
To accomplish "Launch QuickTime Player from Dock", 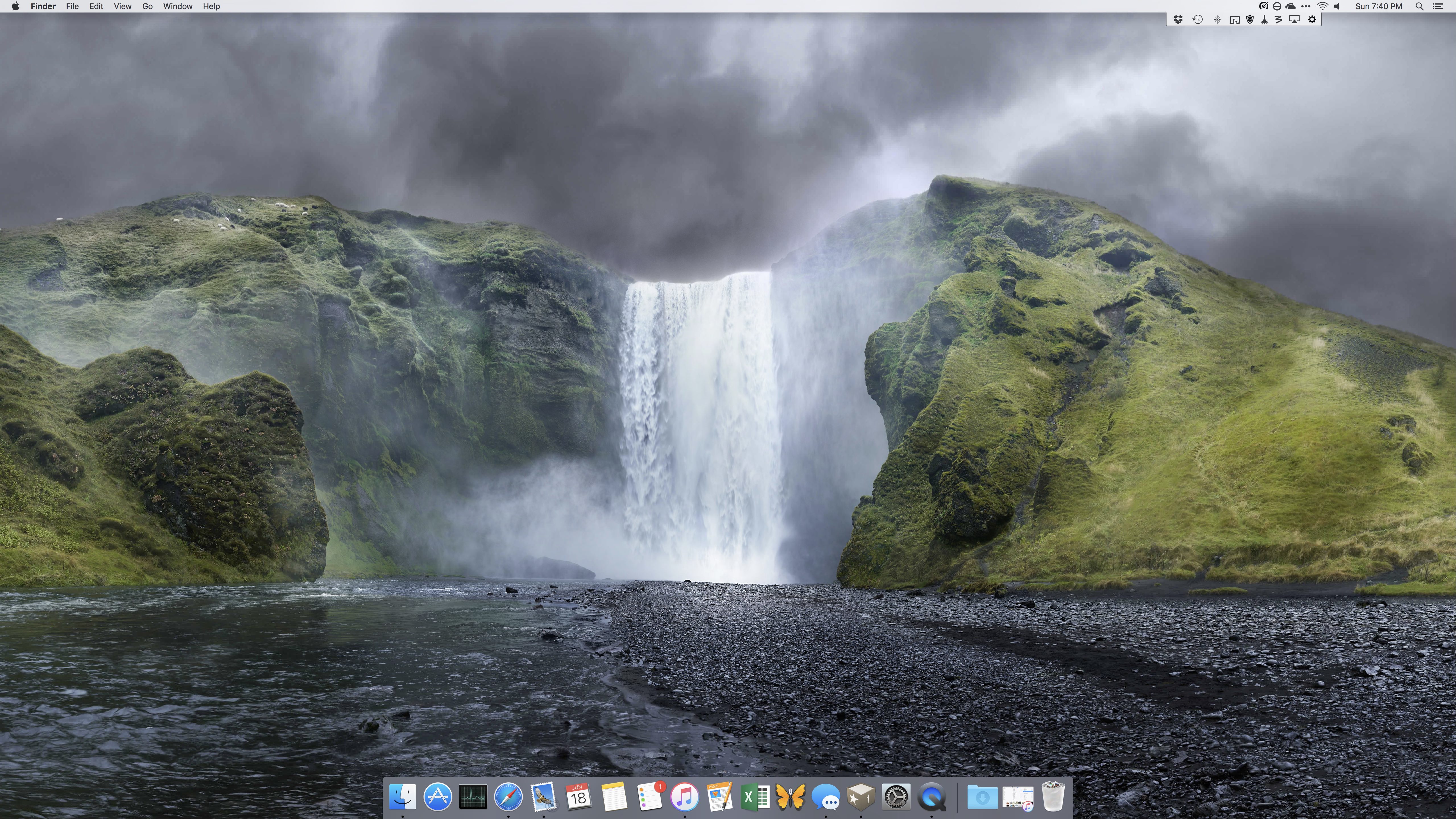I will [932, 797].
